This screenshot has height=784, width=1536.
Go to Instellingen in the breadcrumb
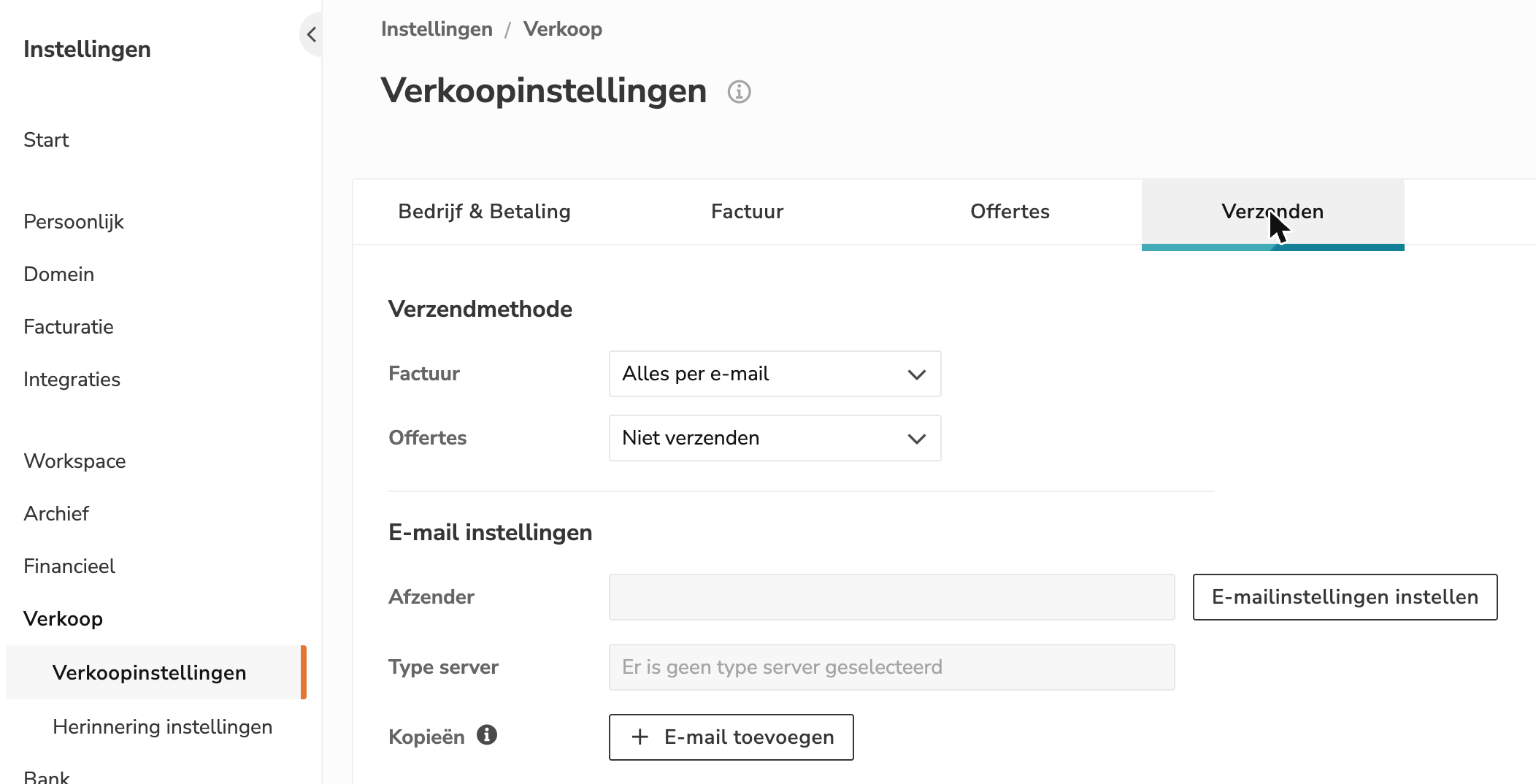(x=437, y=29)
